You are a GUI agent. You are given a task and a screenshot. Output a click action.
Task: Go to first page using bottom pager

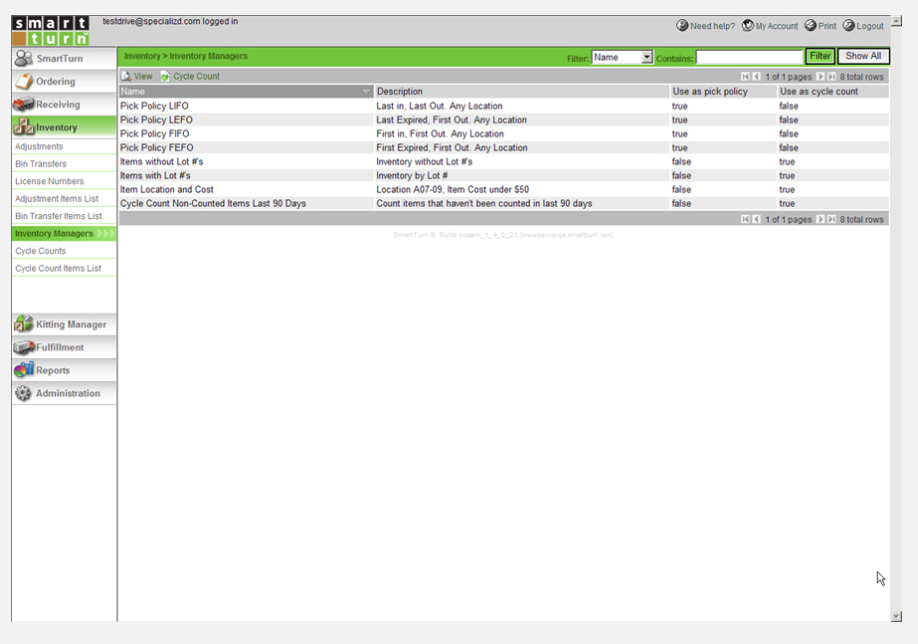click(x=745, y=219)
